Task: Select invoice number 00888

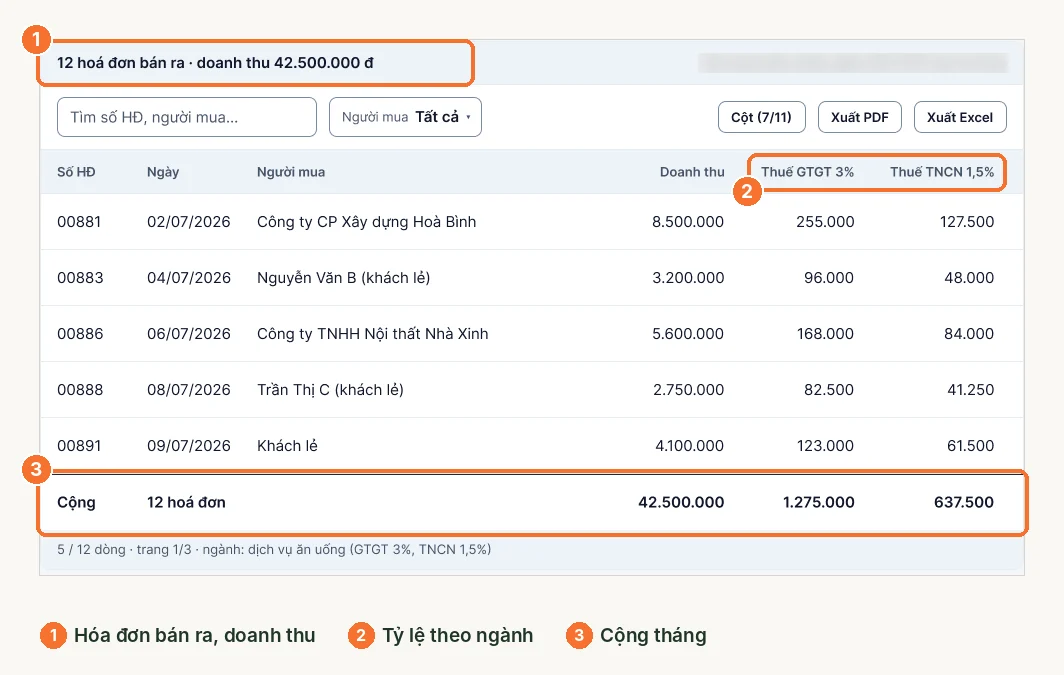Action: [80, 389]
